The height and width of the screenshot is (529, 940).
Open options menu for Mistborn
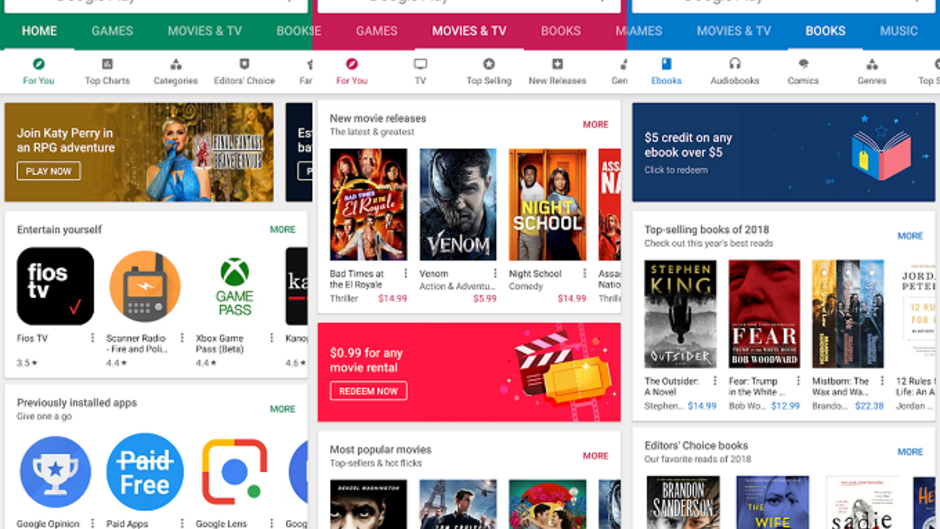[882, 381]
